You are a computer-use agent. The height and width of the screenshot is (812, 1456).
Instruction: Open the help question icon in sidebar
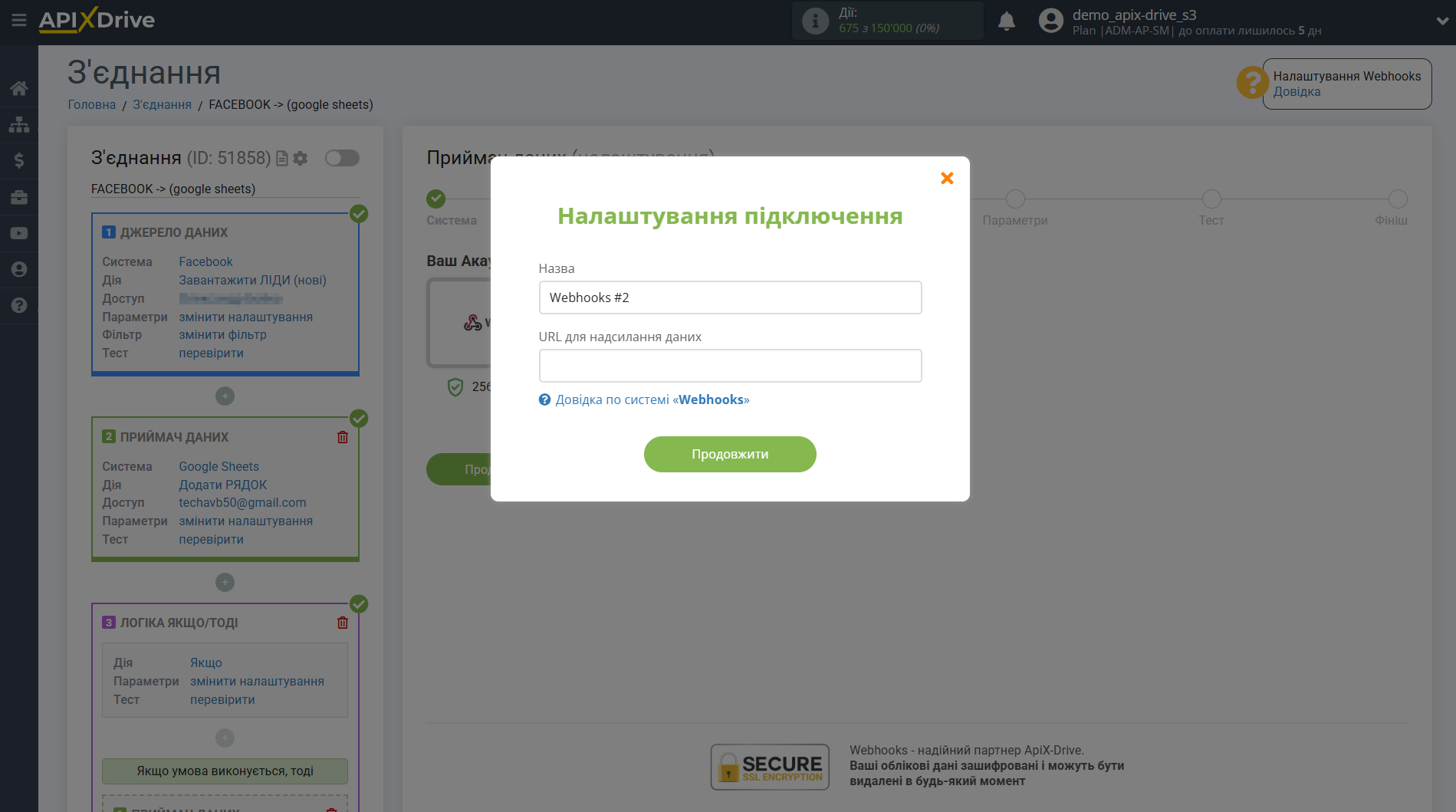pos(19,305)
